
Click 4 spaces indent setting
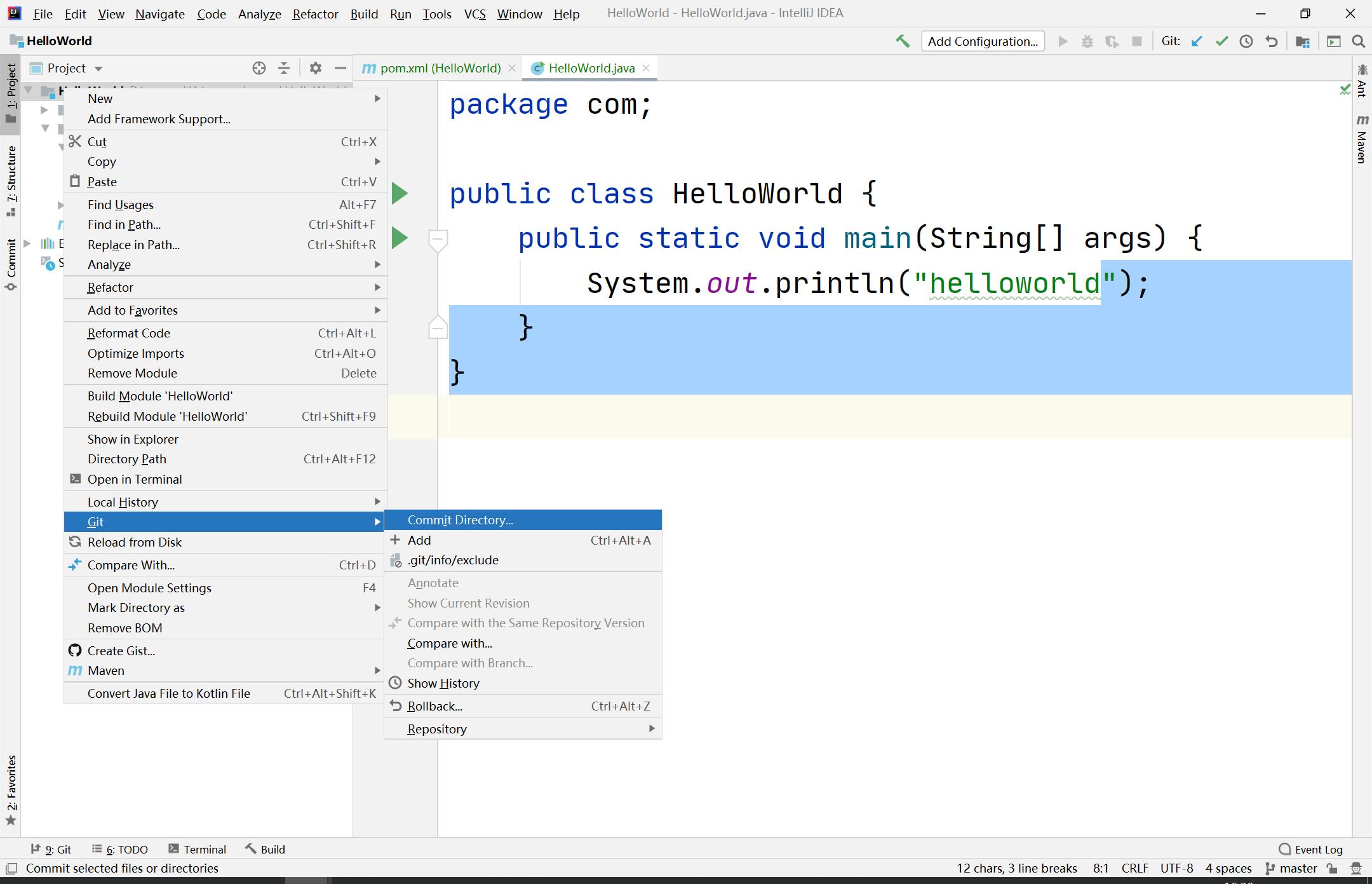point(1228,868)
